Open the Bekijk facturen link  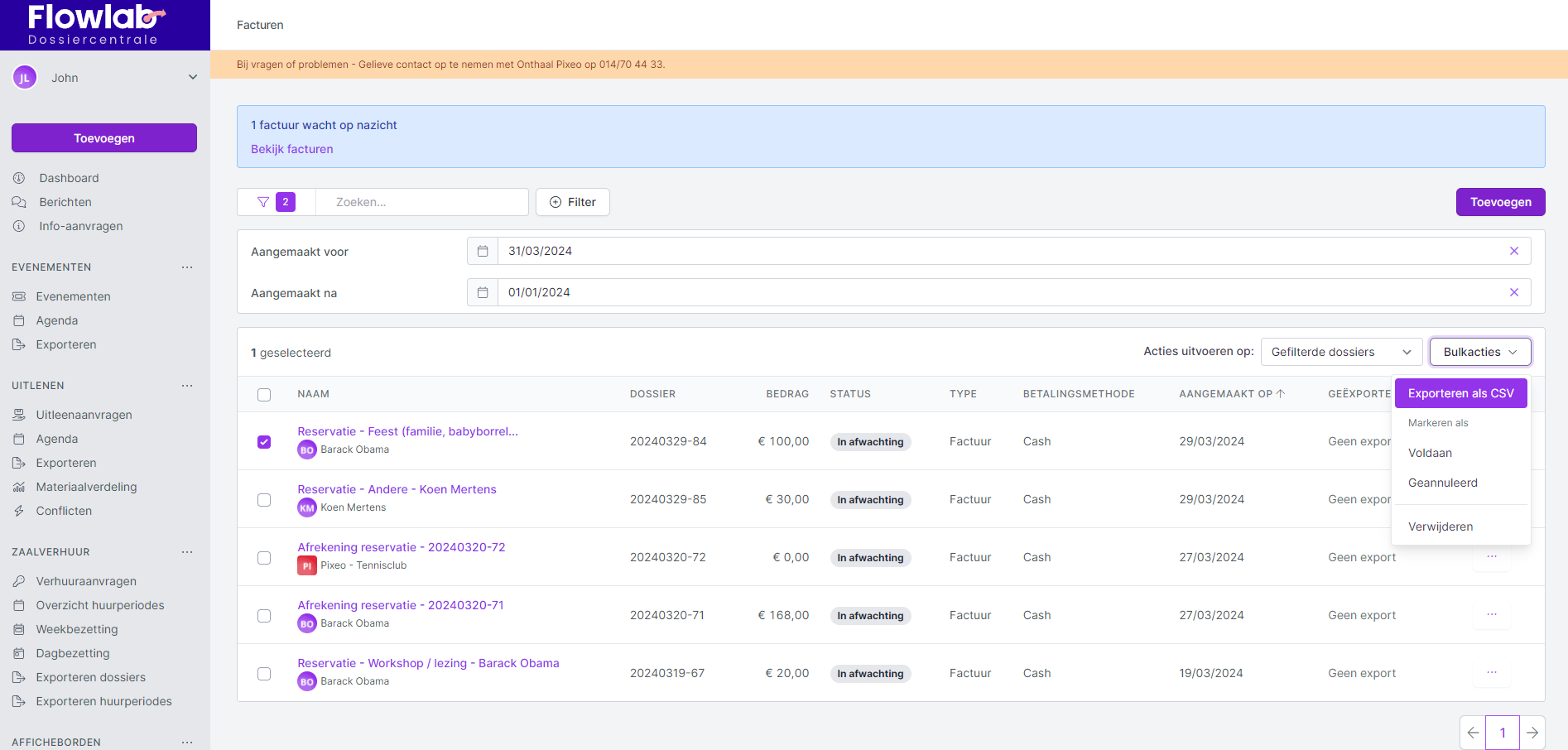click(291, 149)
